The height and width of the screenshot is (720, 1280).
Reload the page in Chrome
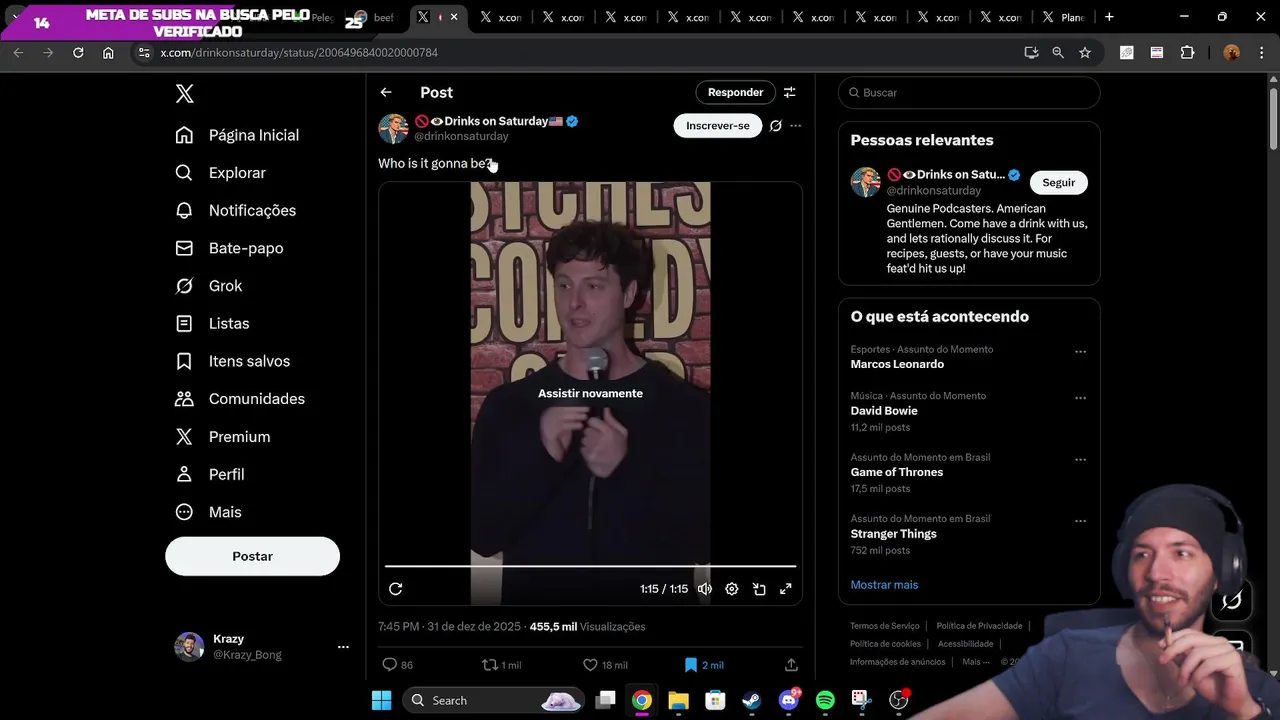(78, 53)
